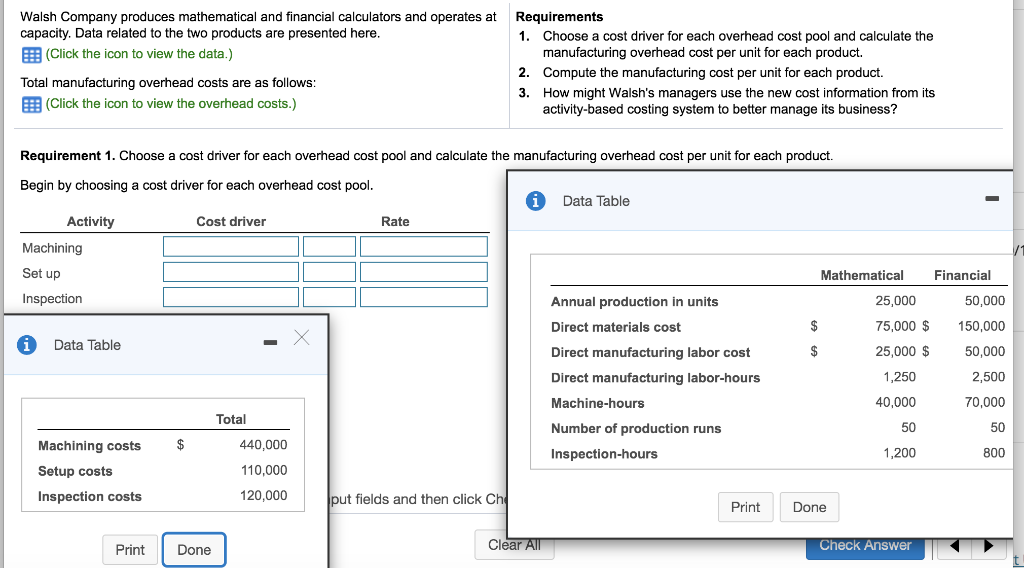Click the 110,000 setup cost value
This screenshot has height=568, width=1024.
264,470
